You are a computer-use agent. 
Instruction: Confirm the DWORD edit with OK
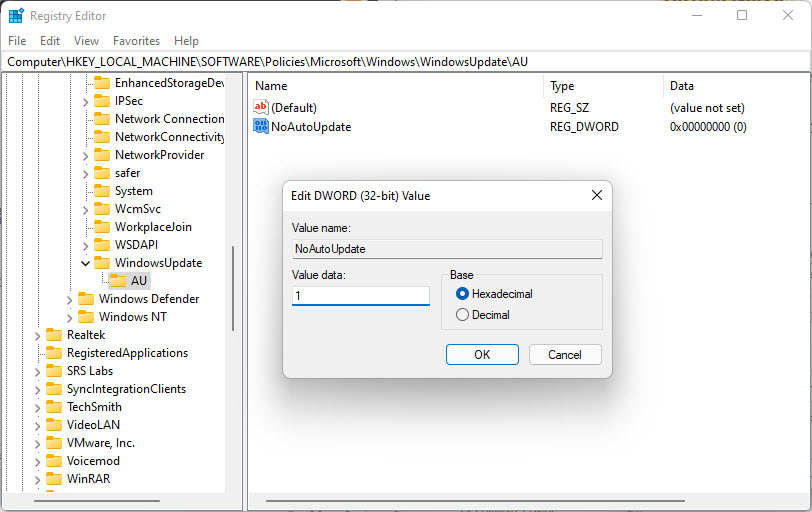[482, 355]
